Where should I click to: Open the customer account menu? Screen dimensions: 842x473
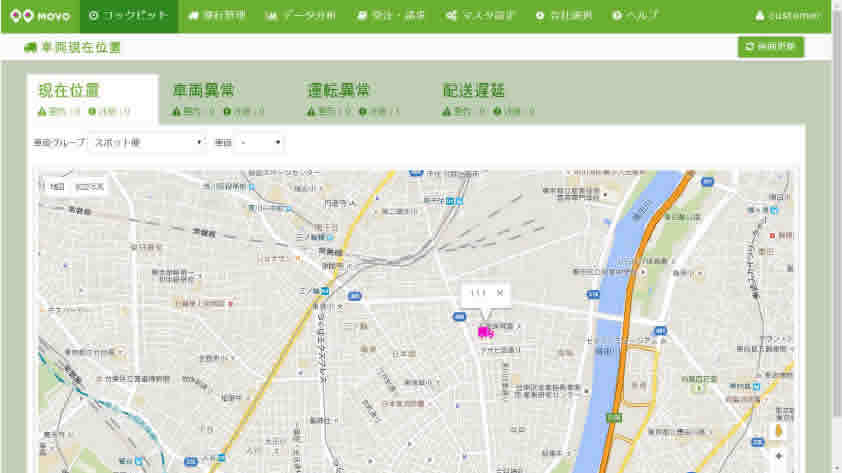tap(788, 16)
